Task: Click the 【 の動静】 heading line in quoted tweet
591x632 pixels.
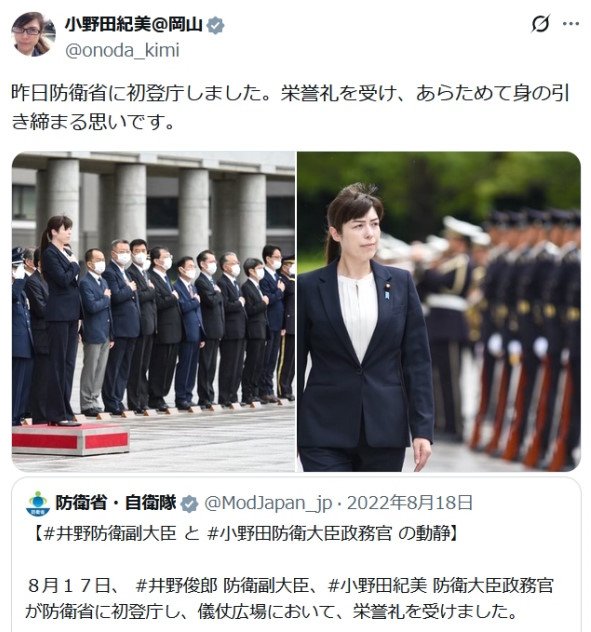Action: click(x=245, y=534)
